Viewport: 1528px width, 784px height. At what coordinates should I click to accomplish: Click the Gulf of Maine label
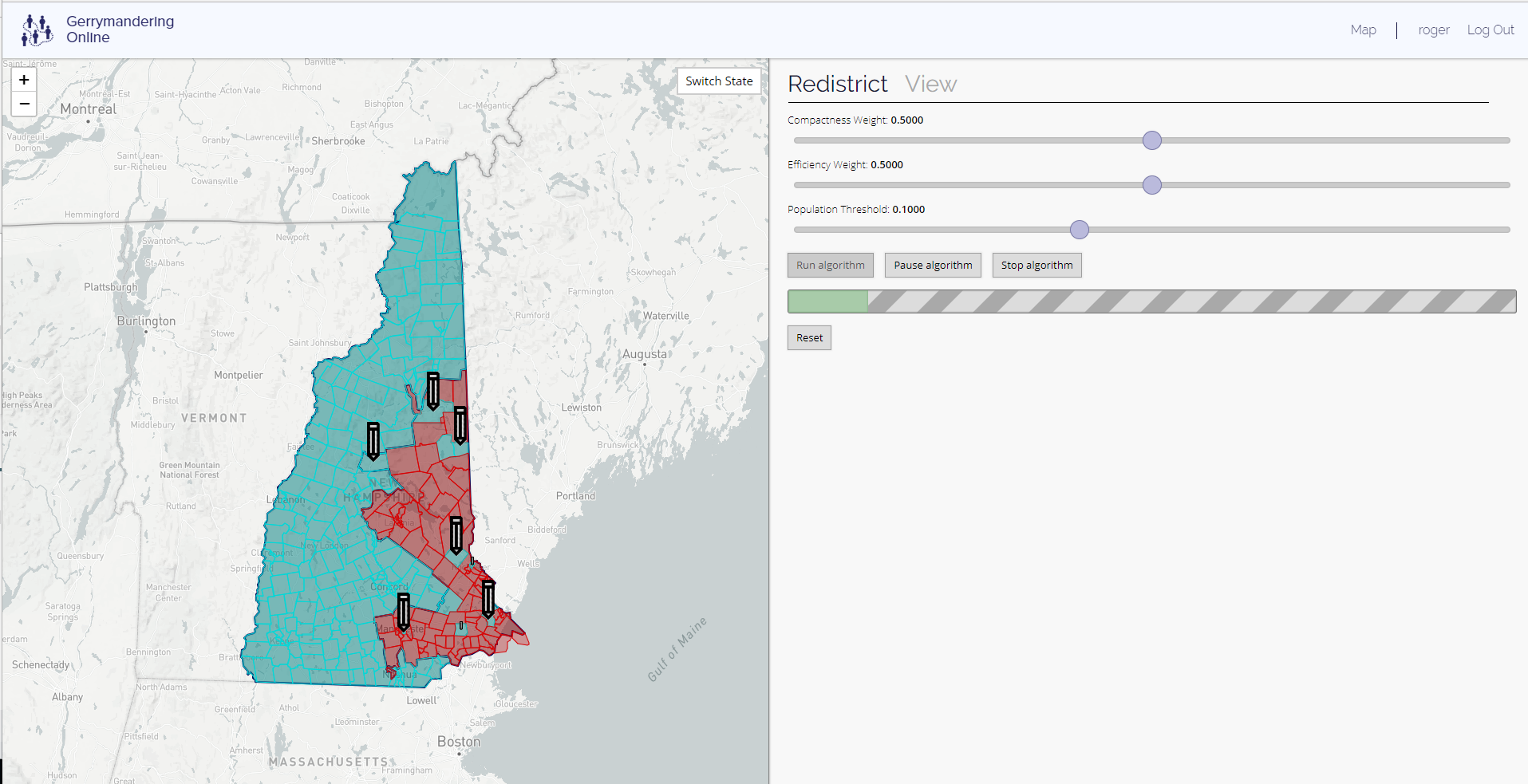pyautogui.click(x=677, y=649)
